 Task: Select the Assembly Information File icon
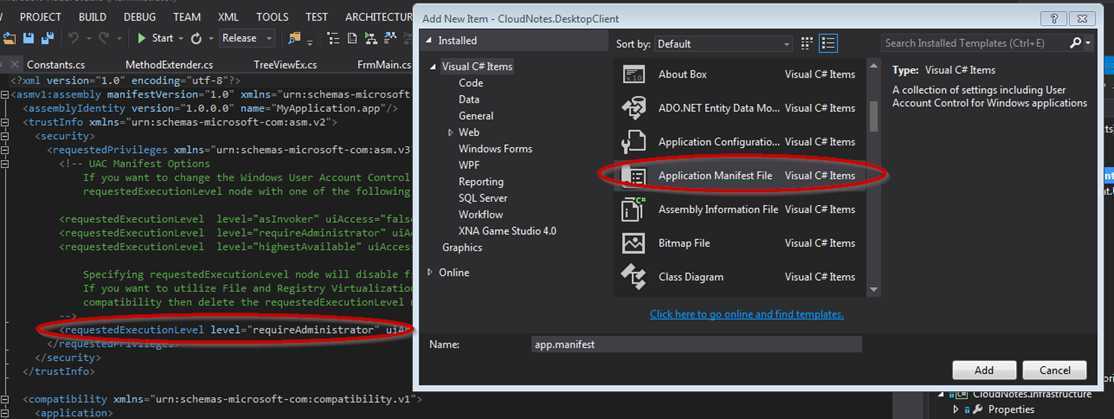pyautogui.click(x=633, y=210)
